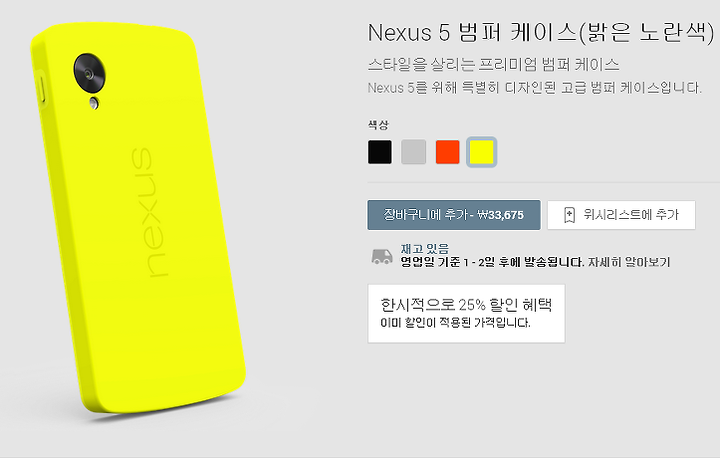Click the delivery truck icon
Viewport: 720px width, 458px height.
pos(382,257)
